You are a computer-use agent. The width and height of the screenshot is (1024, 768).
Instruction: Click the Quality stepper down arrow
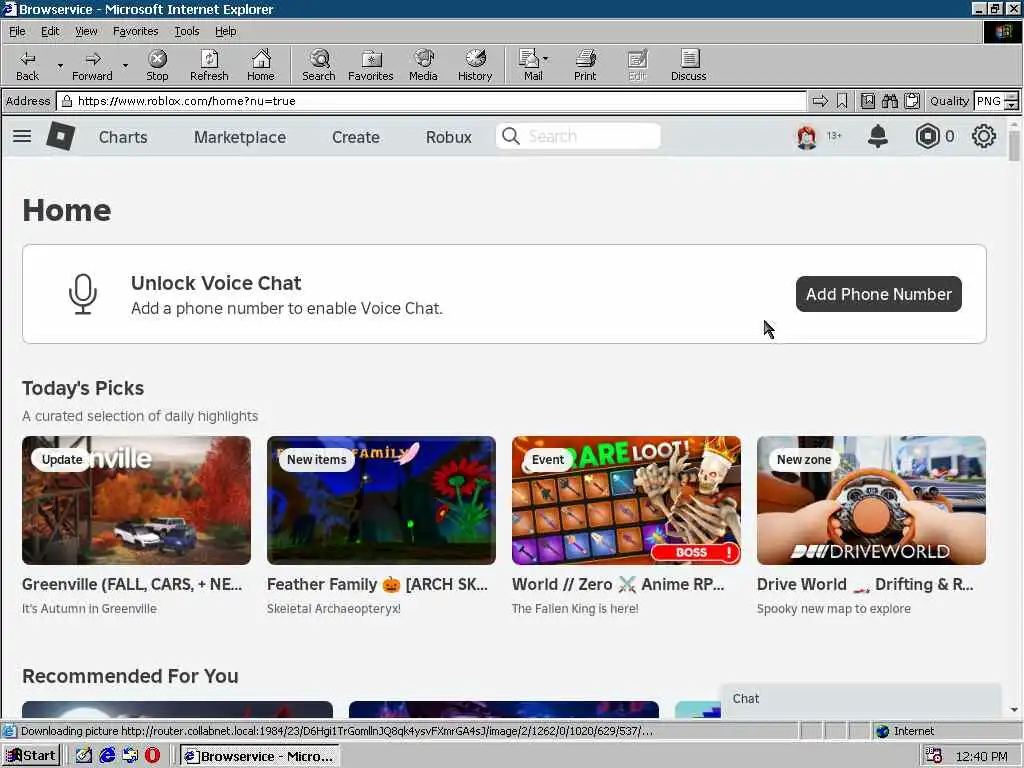pyautogui.click(x=1012, y=105)
